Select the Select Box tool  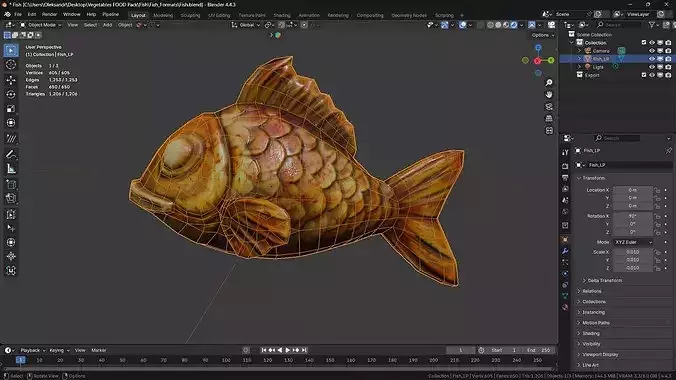(11, 50)
